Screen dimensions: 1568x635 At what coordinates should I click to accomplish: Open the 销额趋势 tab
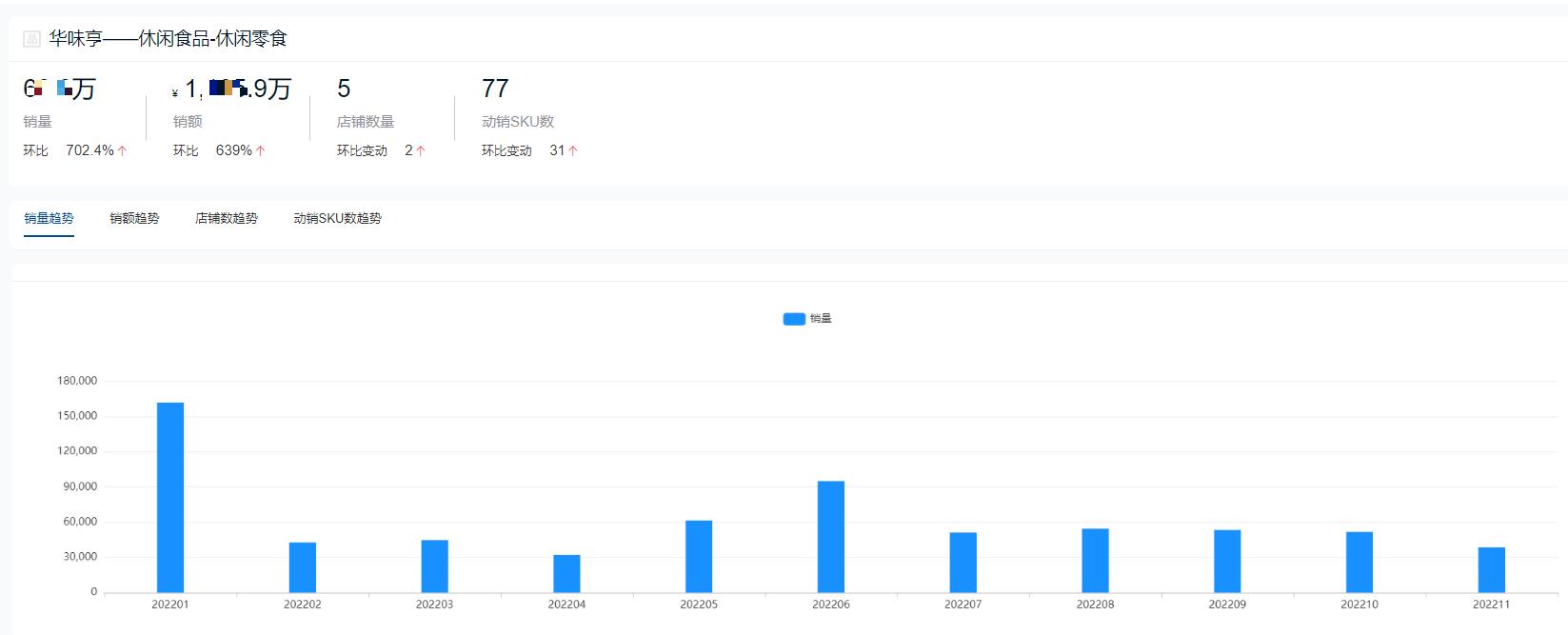(x=134, y=218)
